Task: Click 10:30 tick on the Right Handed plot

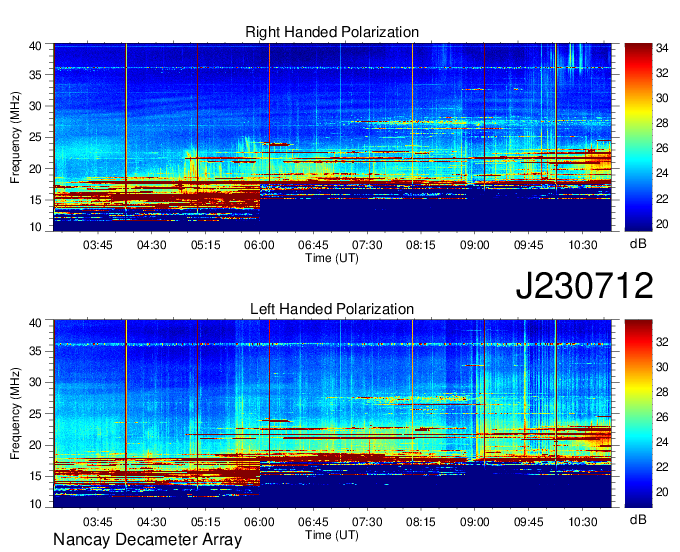Action: coord(582,245)
